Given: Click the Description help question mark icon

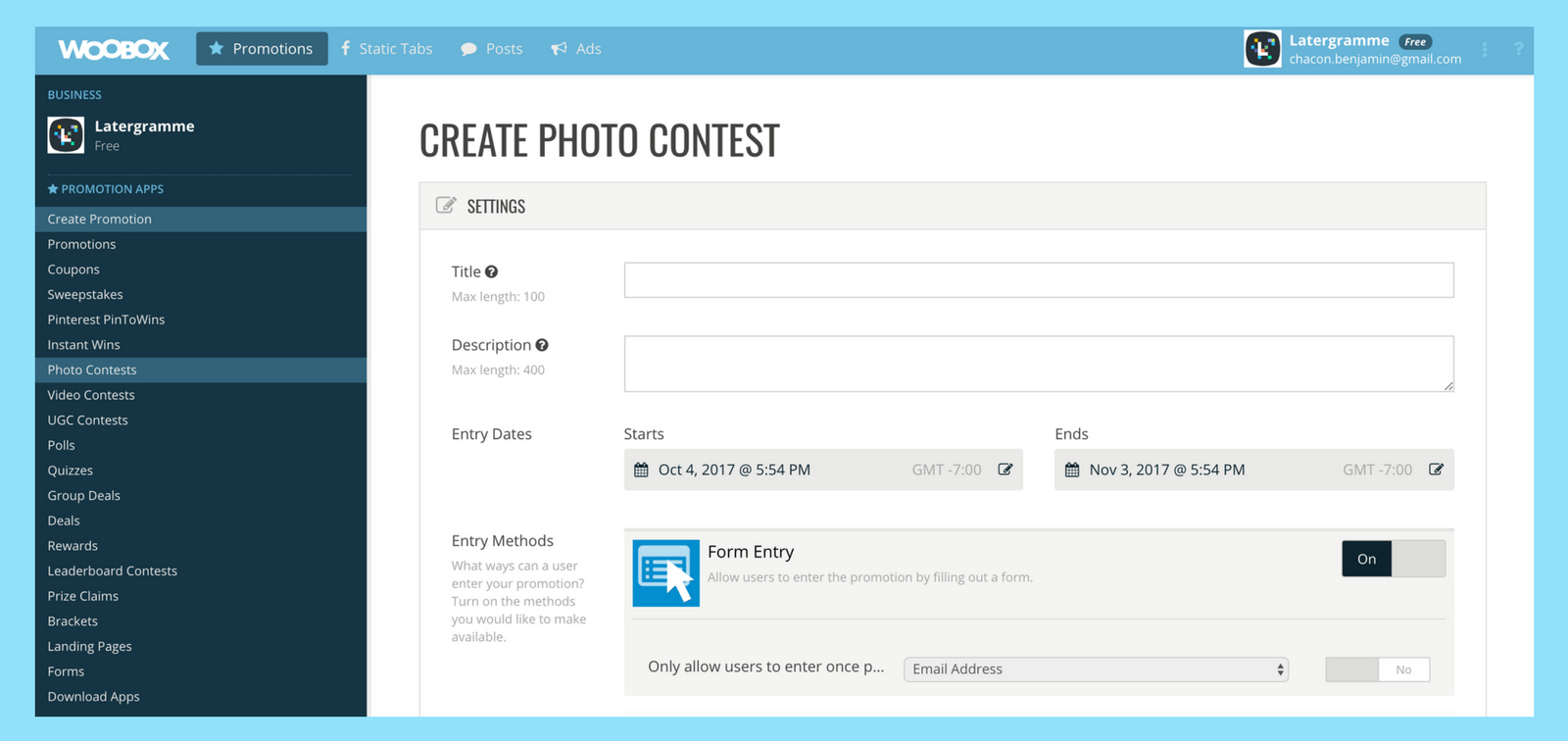Looking at the screenshot, I should (542, 345).
